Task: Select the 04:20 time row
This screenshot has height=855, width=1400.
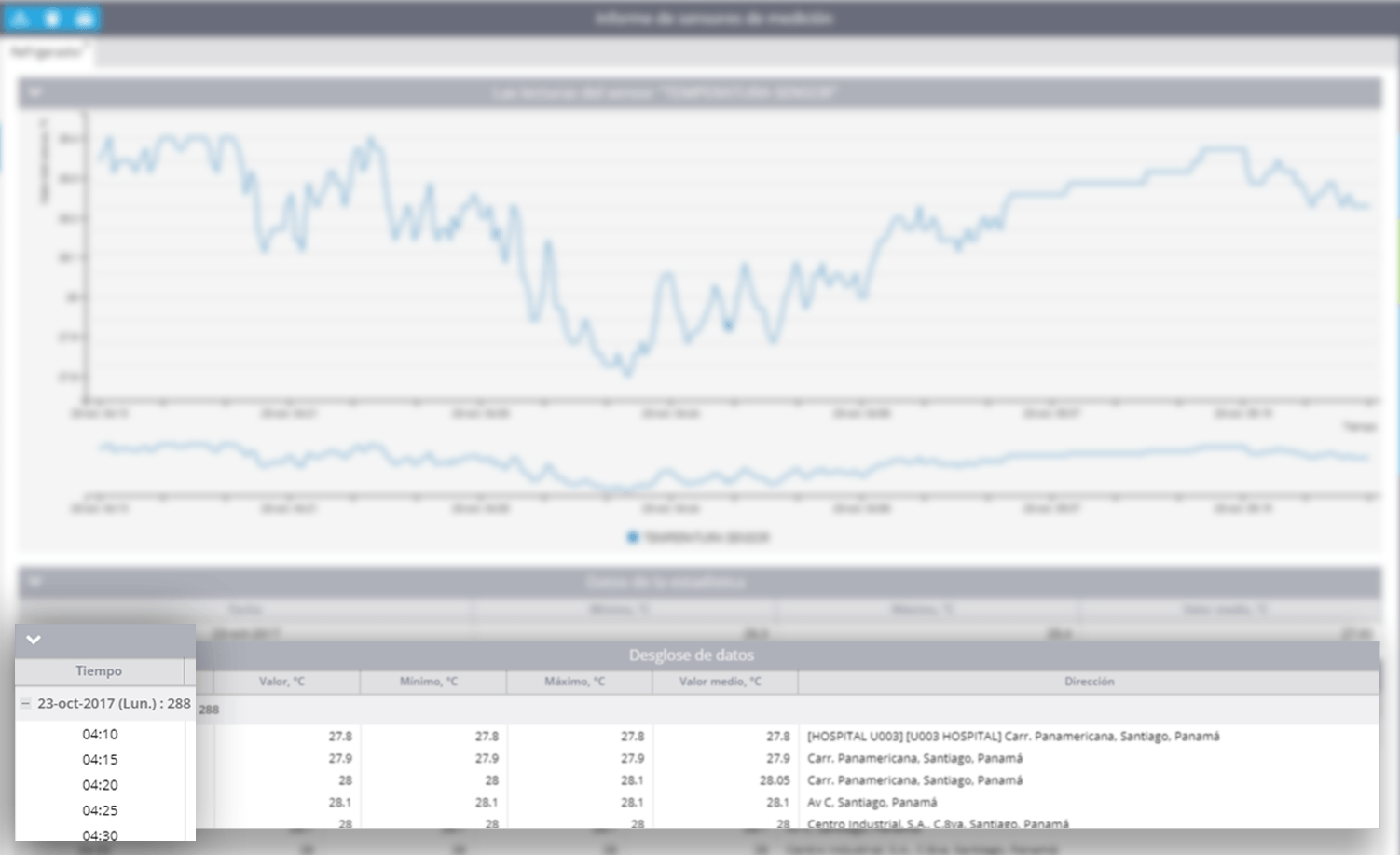Action: pos(100,785)
